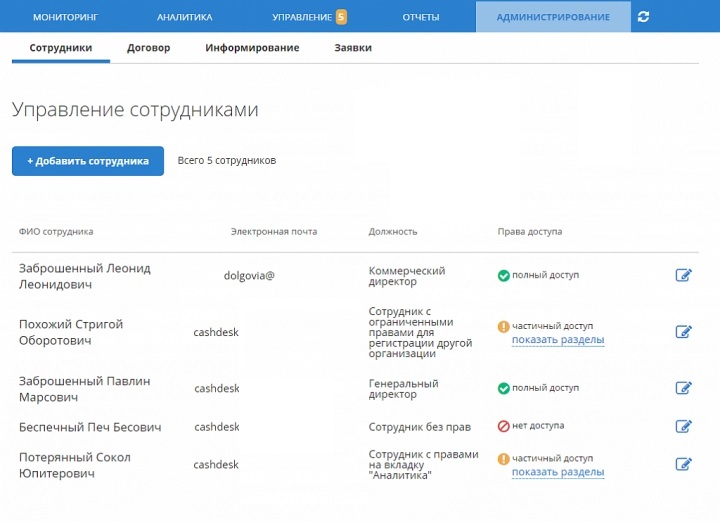Click the green full-access icon for Генеральный директор
Image resolution: width=720 pixels, height=523 pixels.
point(504,388)
